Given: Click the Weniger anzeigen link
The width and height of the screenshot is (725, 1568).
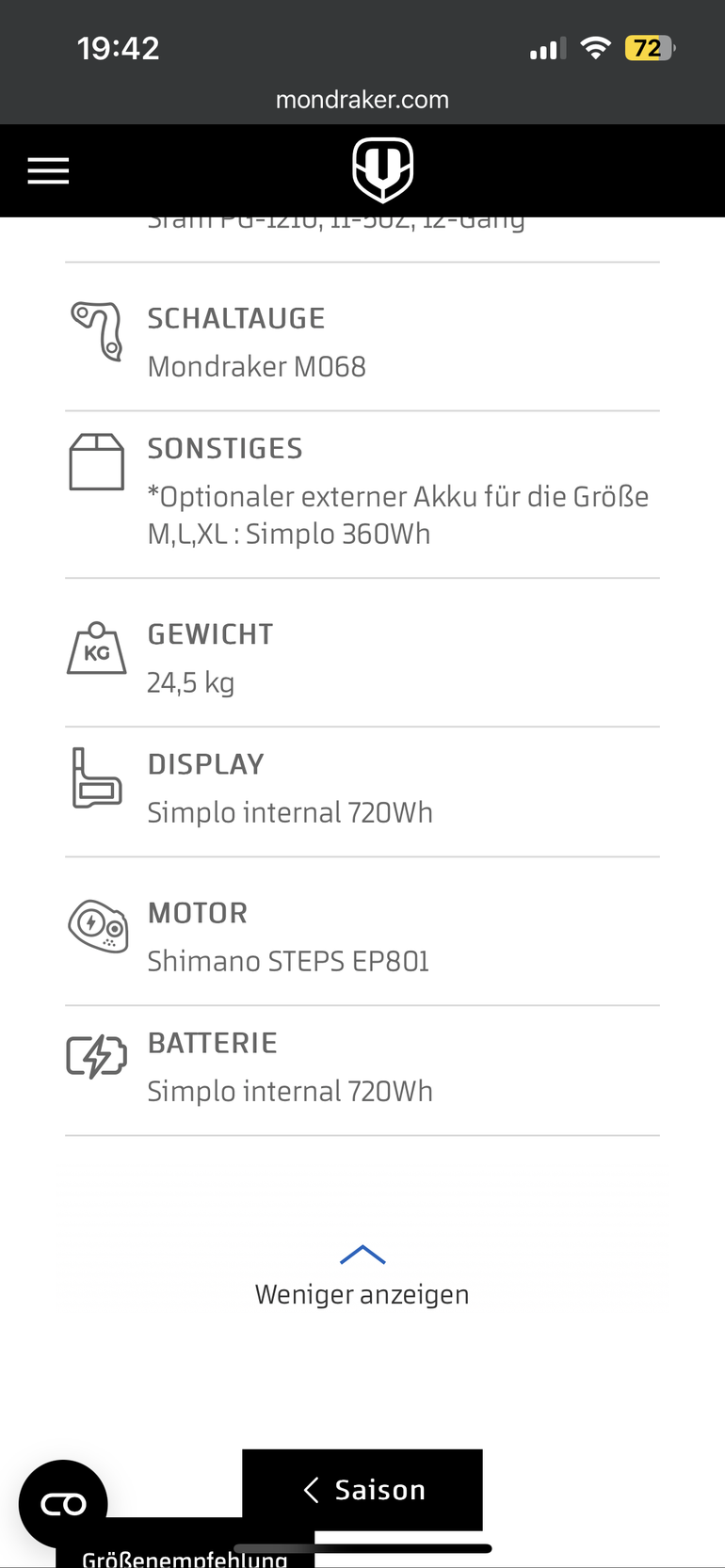Looking at the screenshot, I should click(x=362, y=1295).
